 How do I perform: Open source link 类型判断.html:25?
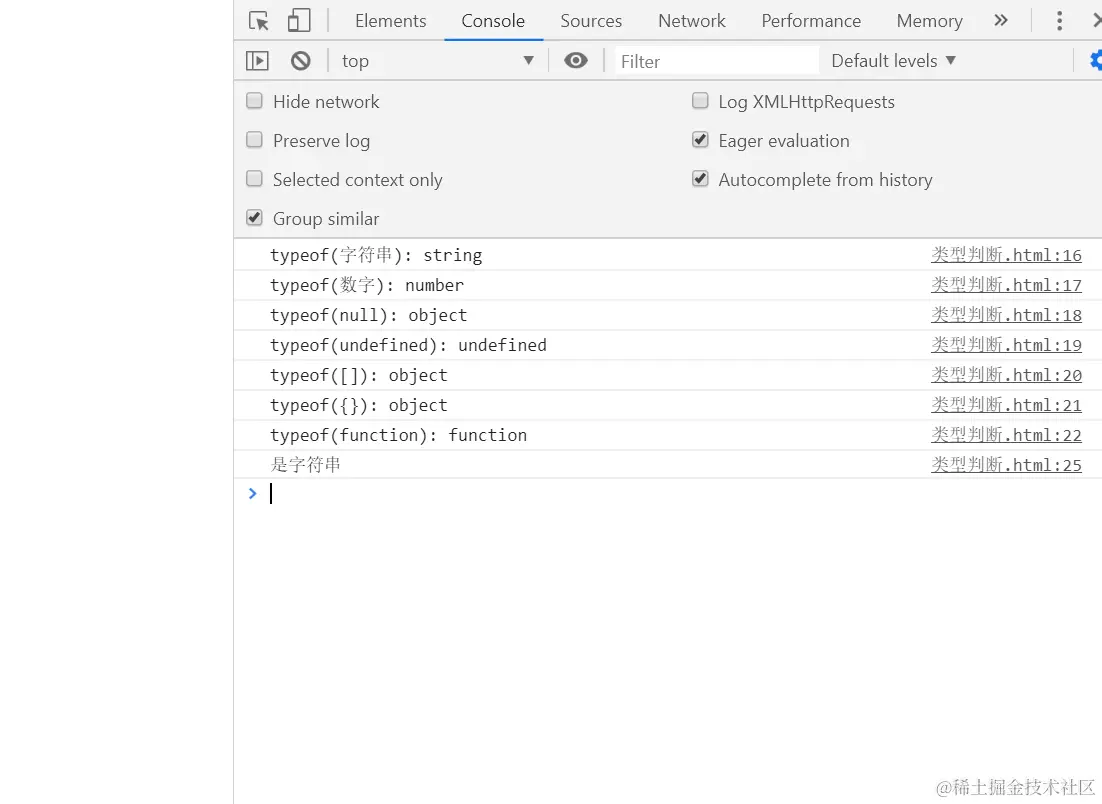tap(1006, 465)
